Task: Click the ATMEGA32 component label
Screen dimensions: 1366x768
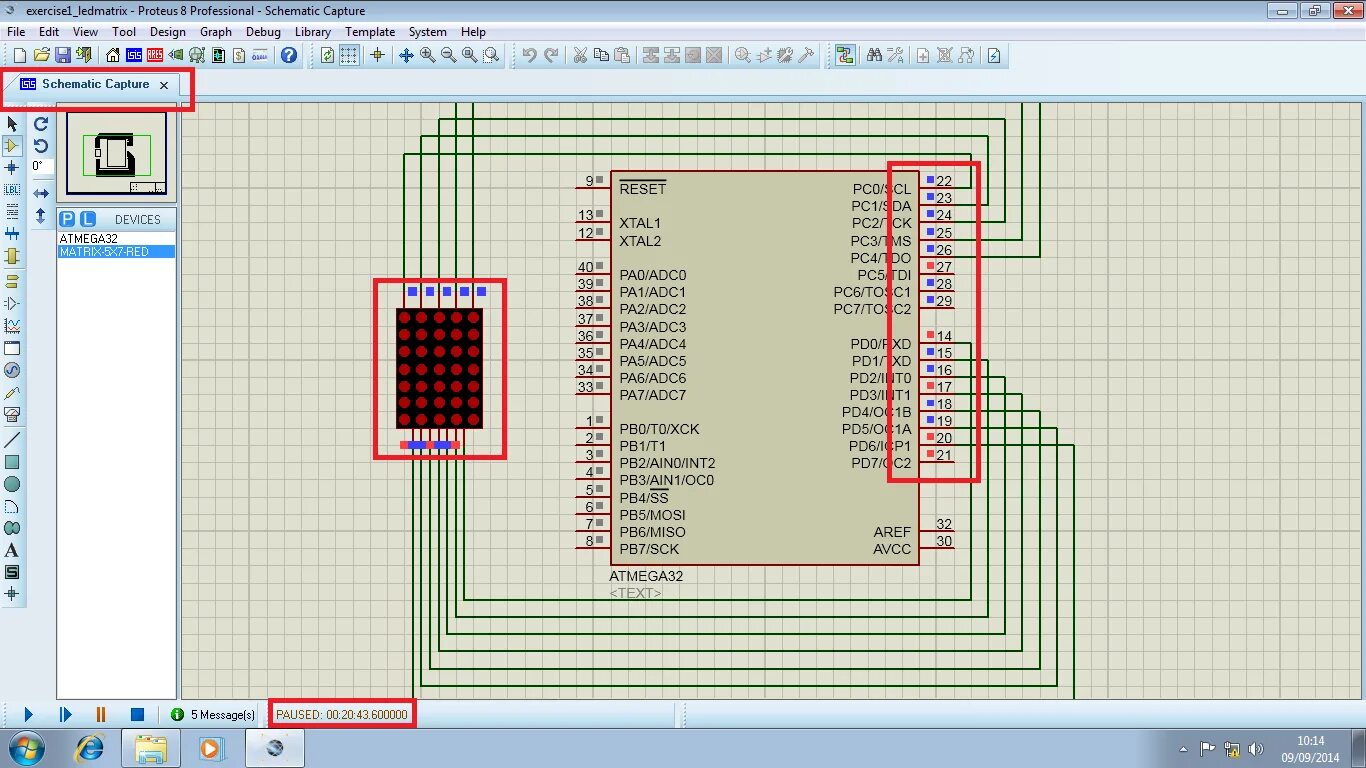Action: pos(646,576)
